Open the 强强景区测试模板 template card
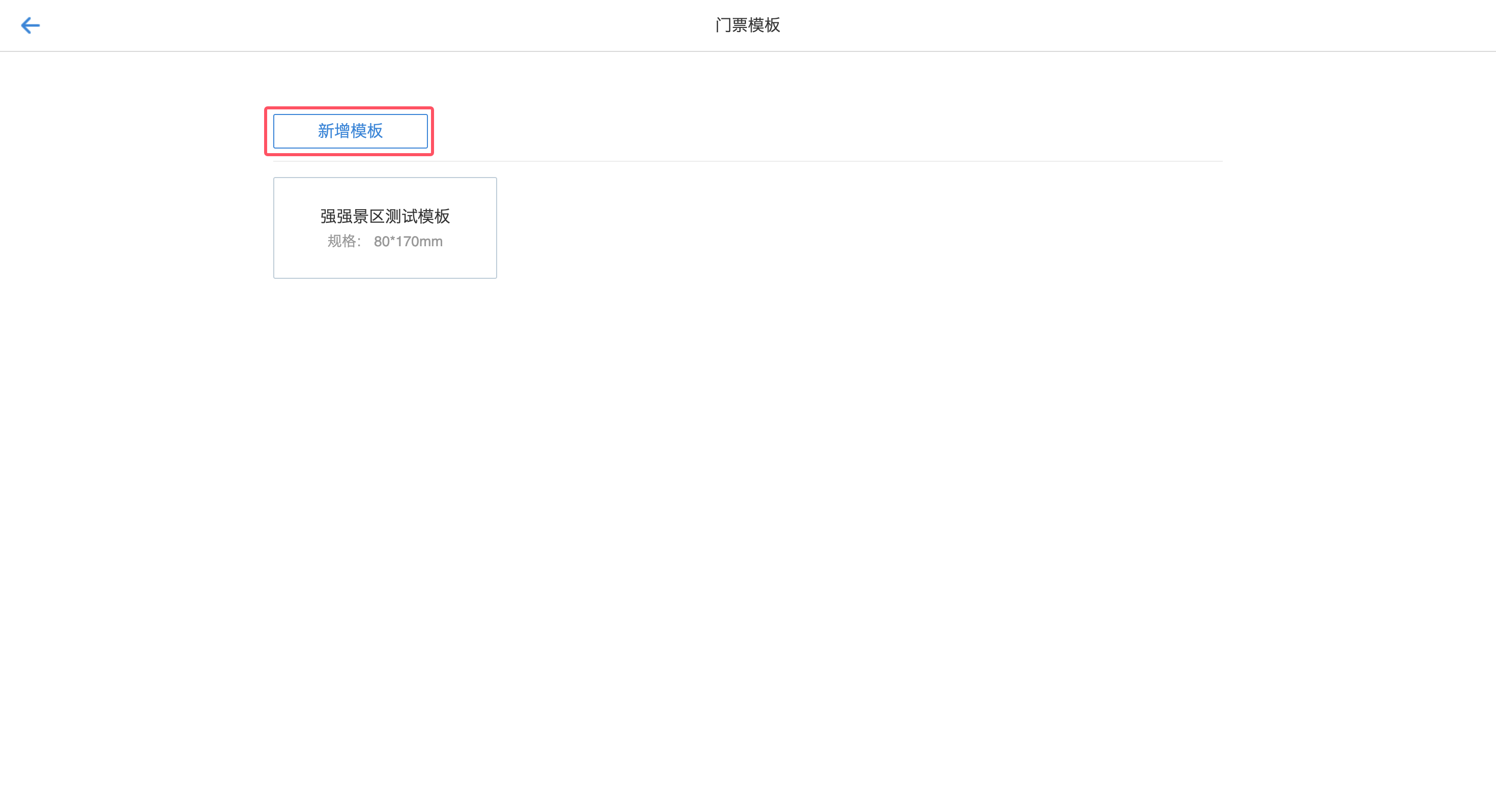Screen dimensions: 1496x812 [x=385, y=228]
